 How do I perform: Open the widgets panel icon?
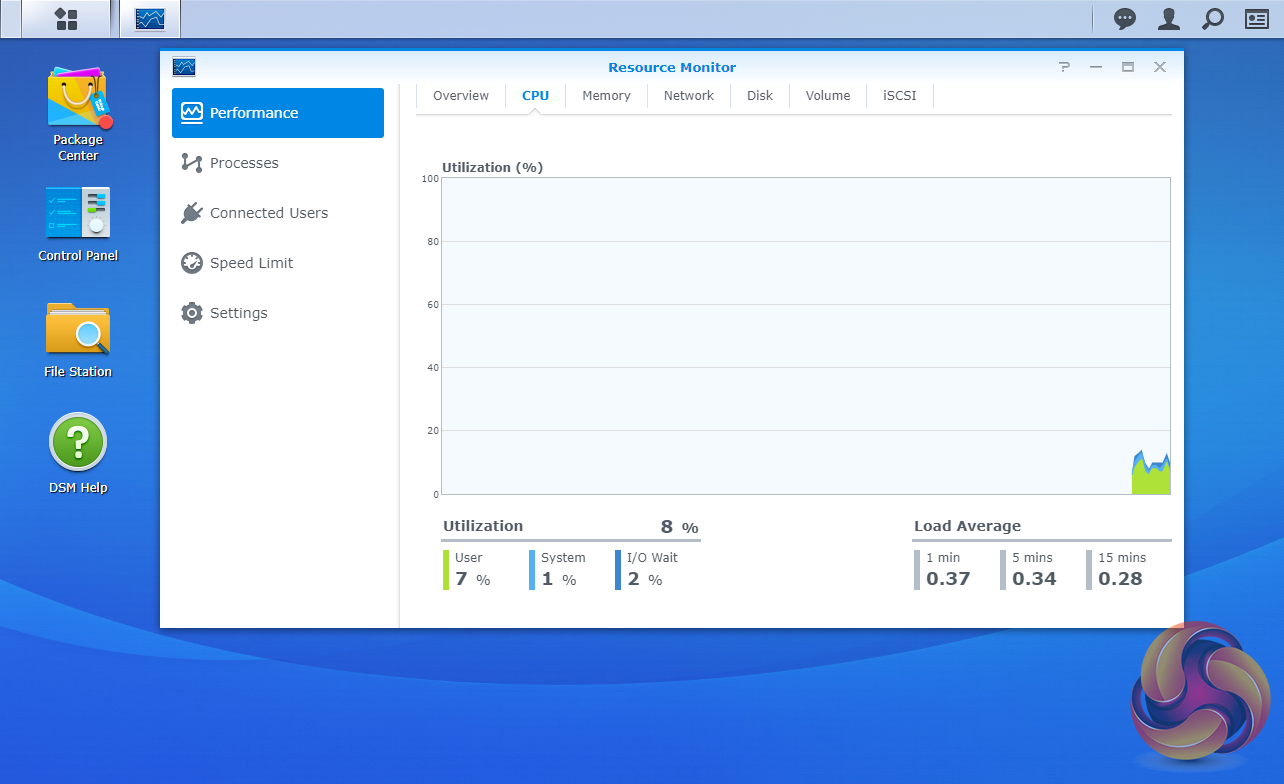click(x=1256, y=19)
